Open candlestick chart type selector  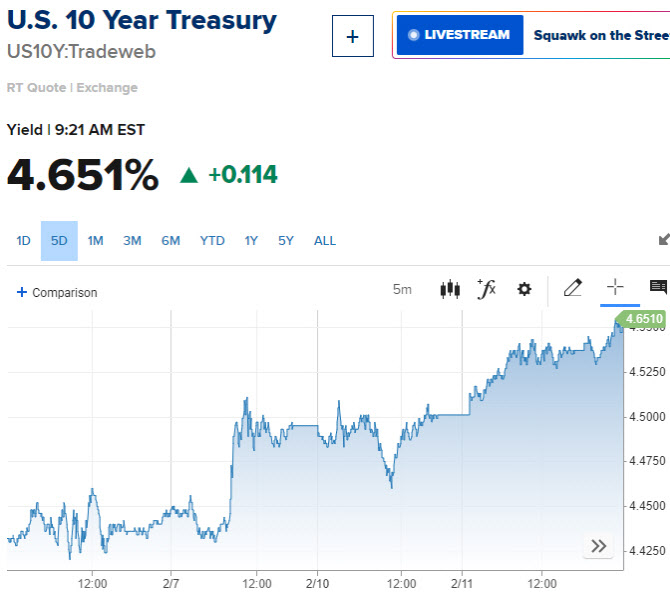point(450,289)
